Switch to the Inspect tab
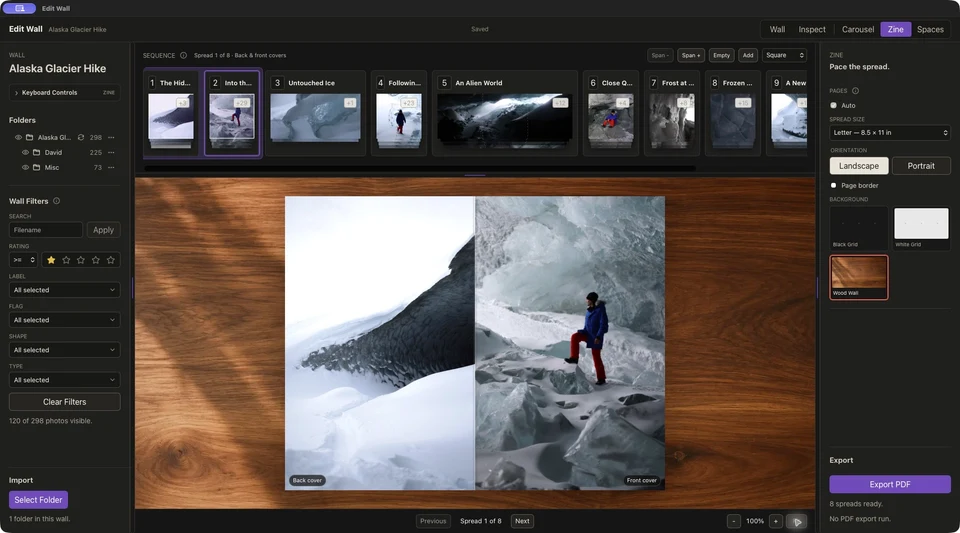Viewport: 960px width, 533px height. 812,29
